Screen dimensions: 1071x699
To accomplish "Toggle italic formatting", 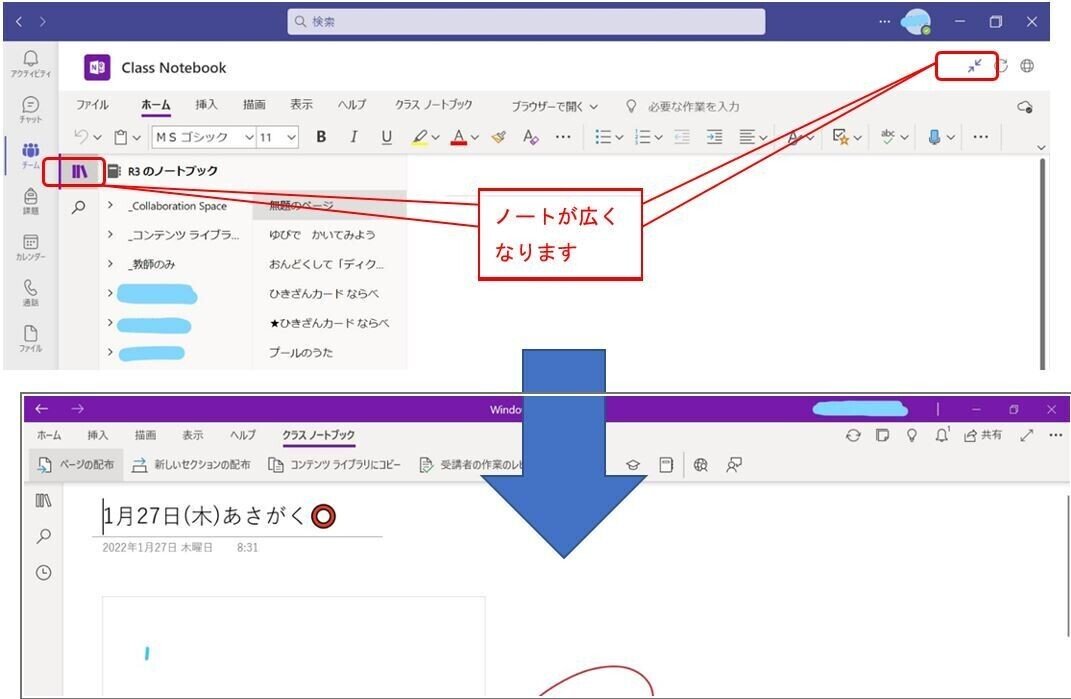I will point(352,137).
